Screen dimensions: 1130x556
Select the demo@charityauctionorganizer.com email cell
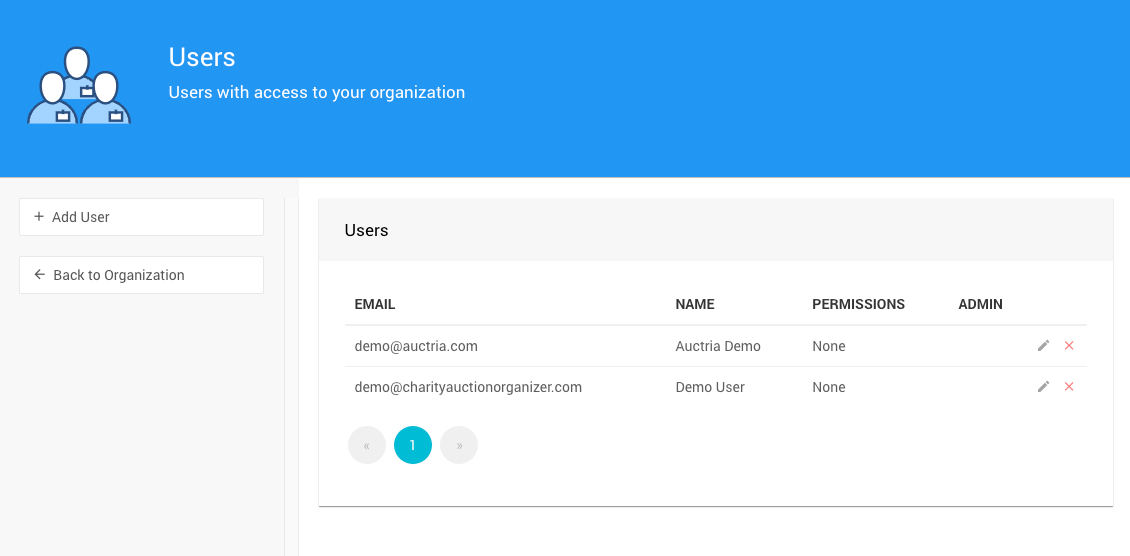468,387
